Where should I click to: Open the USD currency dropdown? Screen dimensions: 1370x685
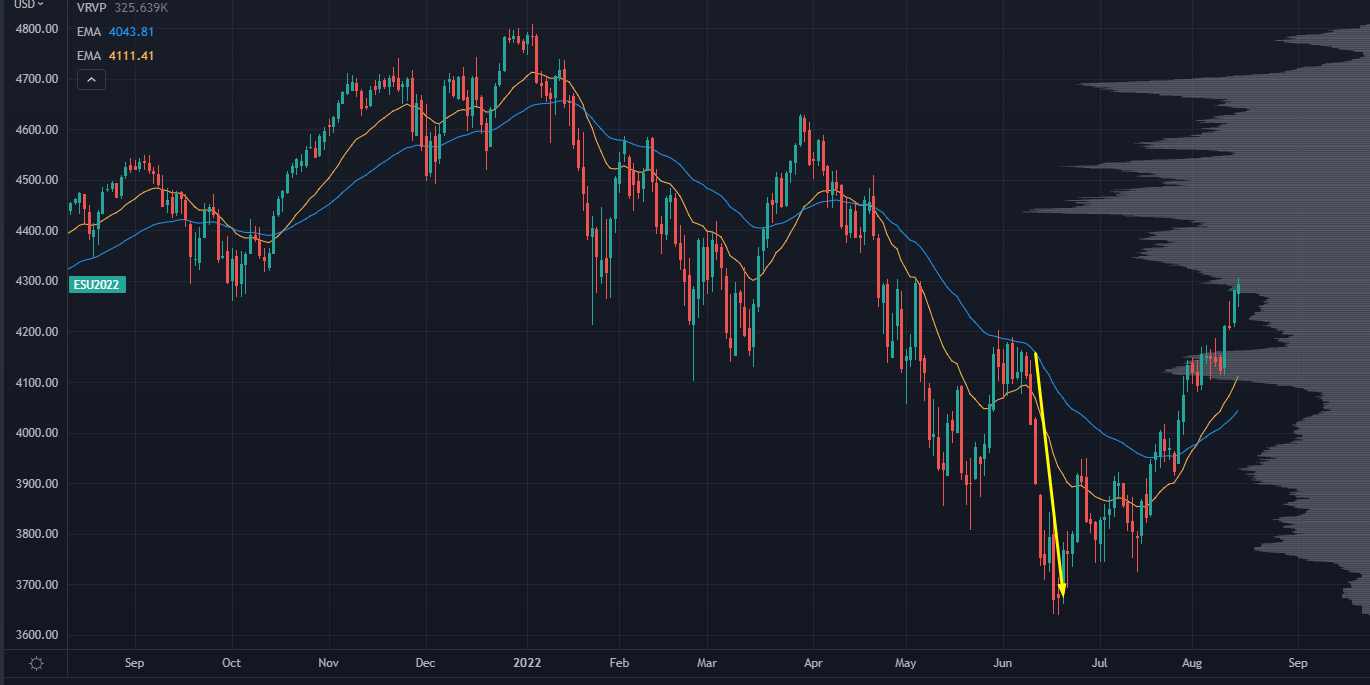coord(30,4)
